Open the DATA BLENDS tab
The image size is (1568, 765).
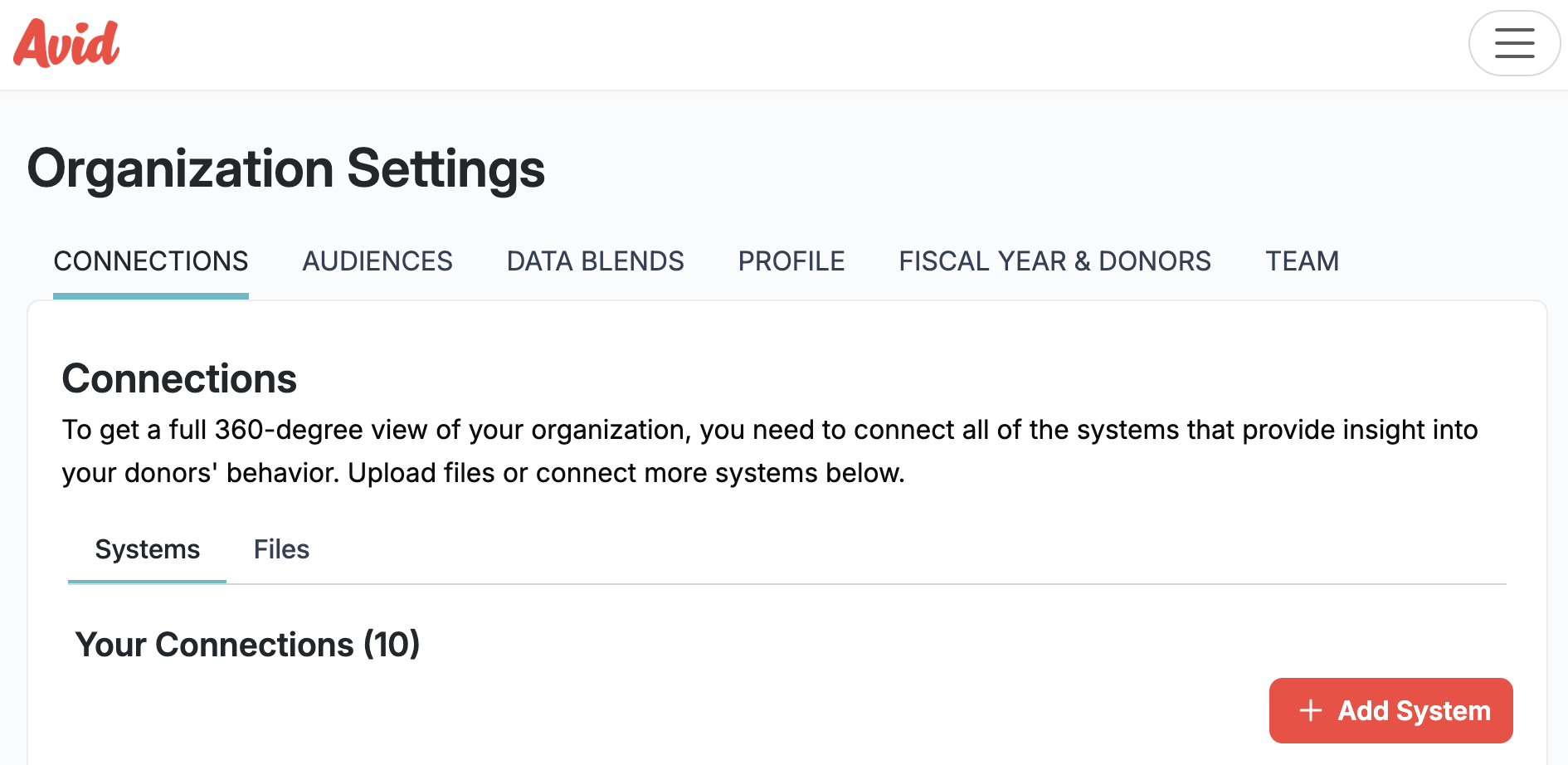595,261
